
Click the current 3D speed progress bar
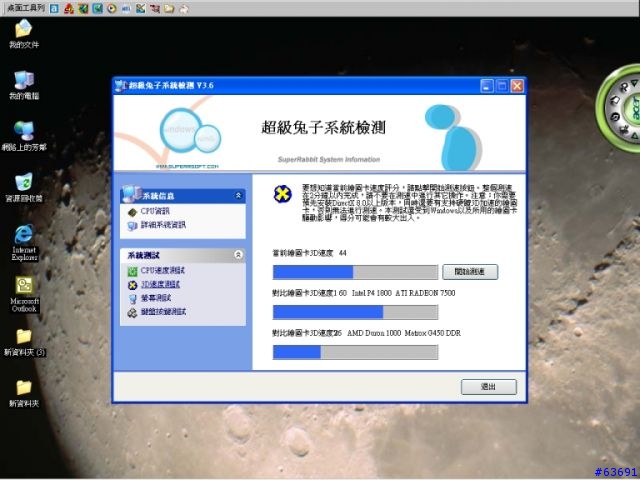(356, 272)
